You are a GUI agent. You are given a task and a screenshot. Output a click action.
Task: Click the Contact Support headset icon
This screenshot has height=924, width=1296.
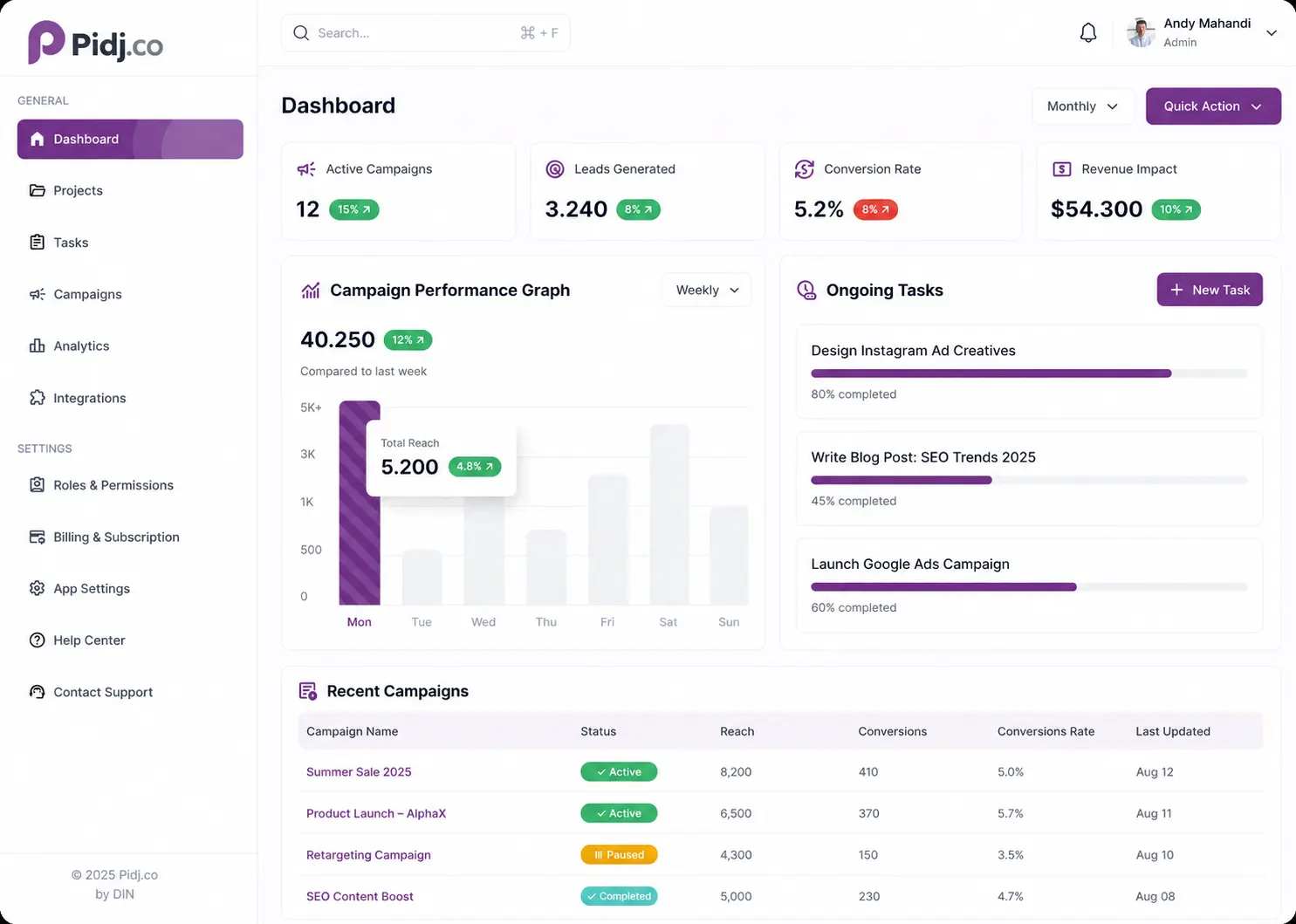[x=37, y=692]
